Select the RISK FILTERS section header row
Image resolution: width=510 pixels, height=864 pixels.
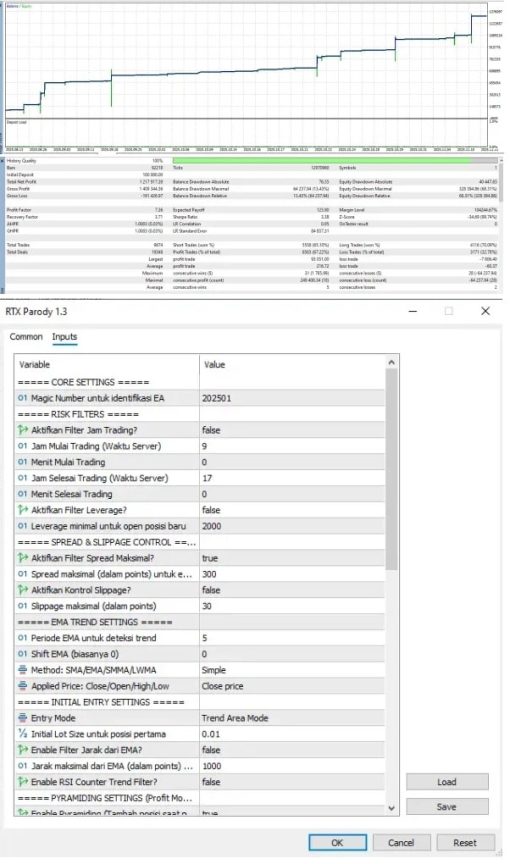200,414
